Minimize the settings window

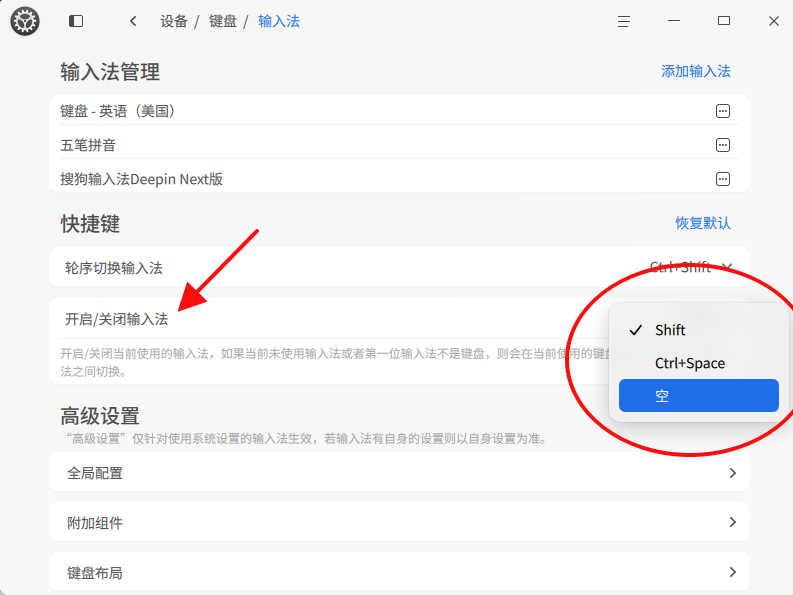click(x=674, y=21)
